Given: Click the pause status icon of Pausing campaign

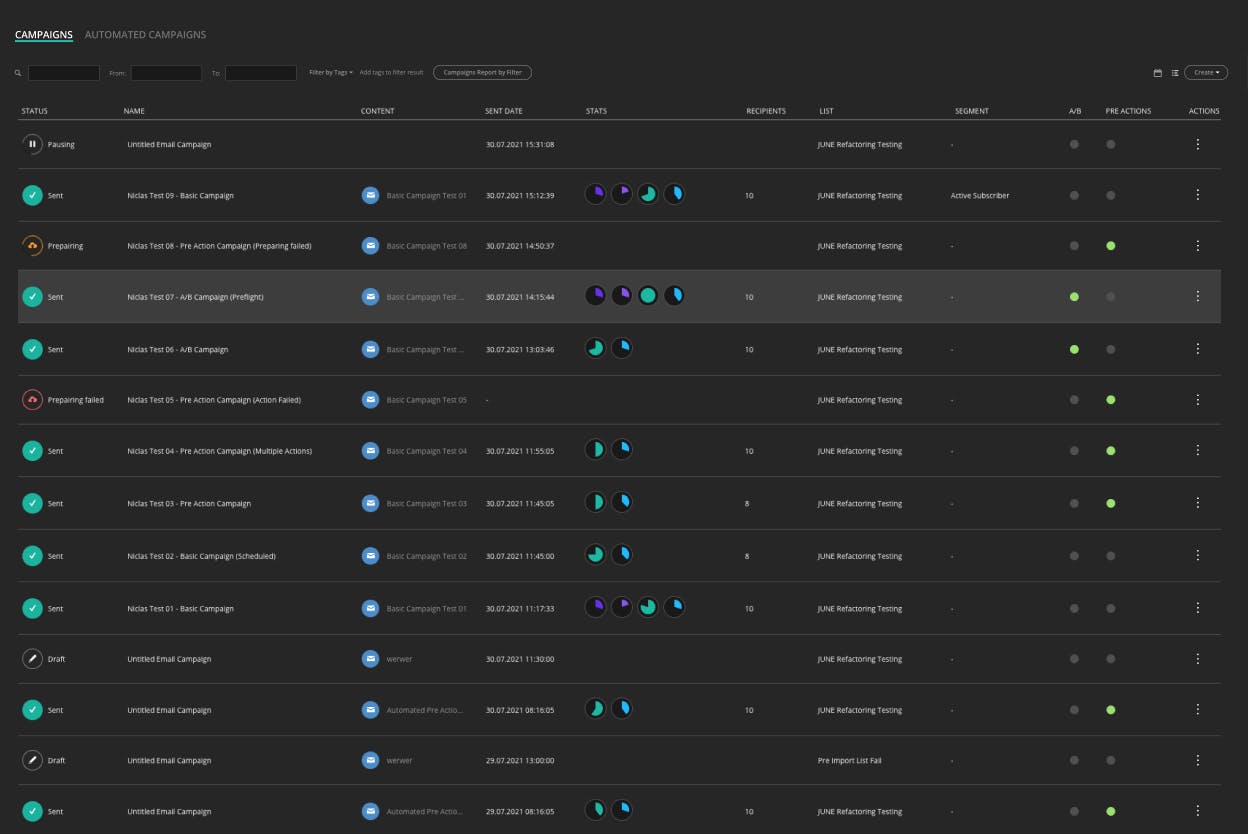Looking at the screenshot, I should pyautogui.click(x=32, y=144).
